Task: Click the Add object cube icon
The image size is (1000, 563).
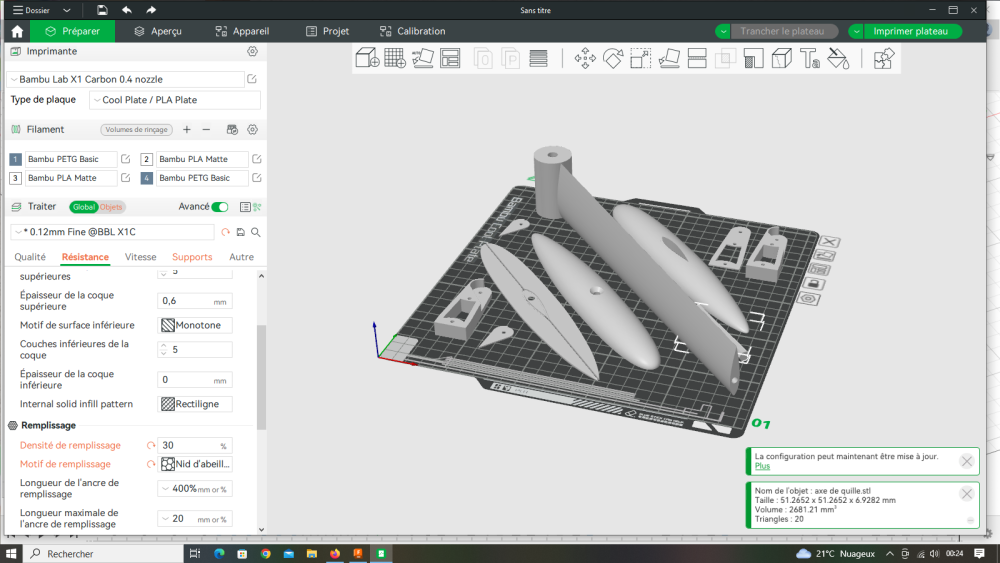Action: pyautogui.click(x=367, y=59)
